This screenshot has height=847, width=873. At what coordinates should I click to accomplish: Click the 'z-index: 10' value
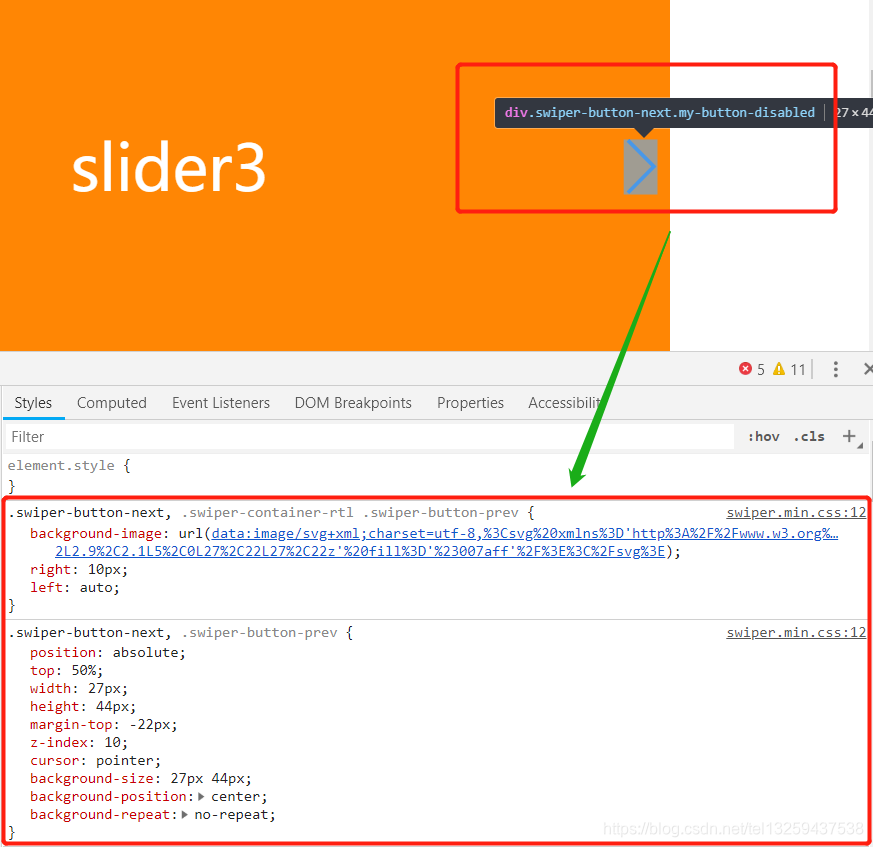click(x=113, y=742)
